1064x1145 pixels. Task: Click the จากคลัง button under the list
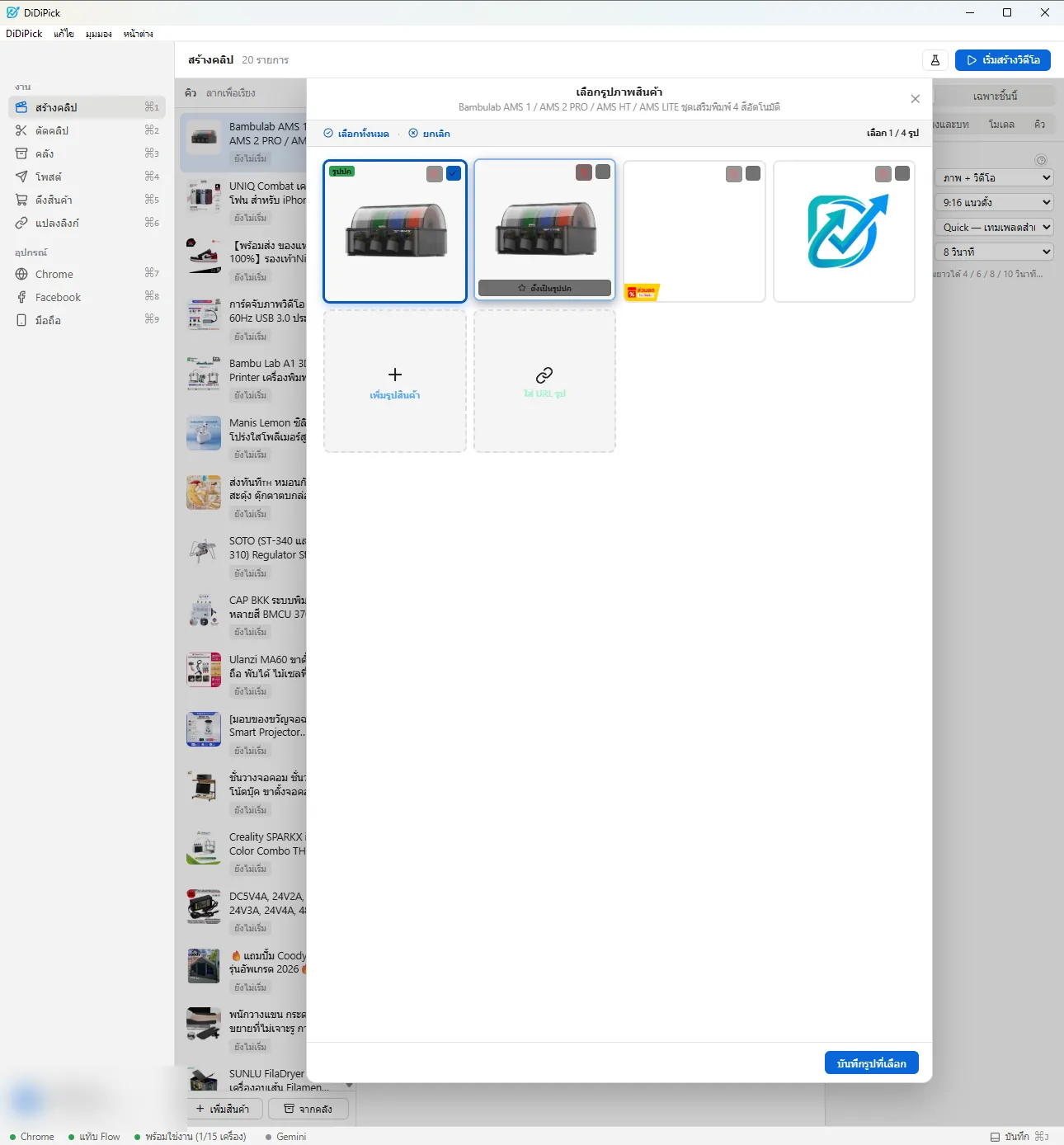[308, 1109]
